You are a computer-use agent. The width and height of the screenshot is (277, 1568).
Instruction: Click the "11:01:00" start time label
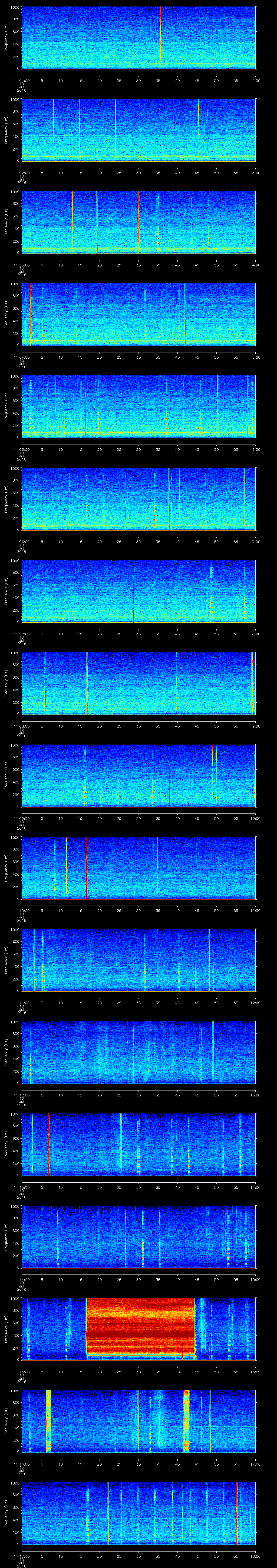click(21, 80)
